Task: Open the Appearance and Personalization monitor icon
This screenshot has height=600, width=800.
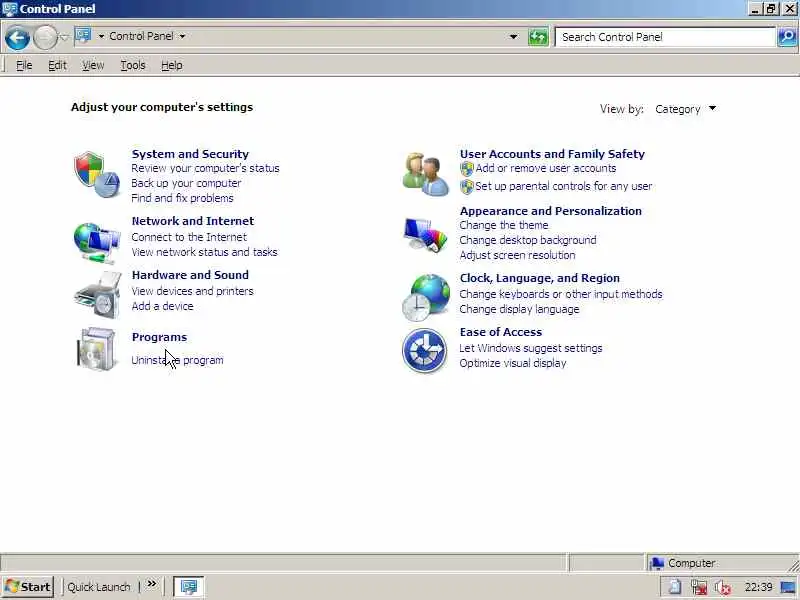Action: click(426, 235)
